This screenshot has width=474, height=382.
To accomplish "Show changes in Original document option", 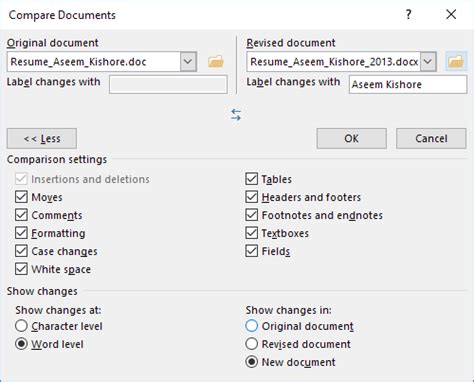I will pyautogui.click(x=252, y=326).
